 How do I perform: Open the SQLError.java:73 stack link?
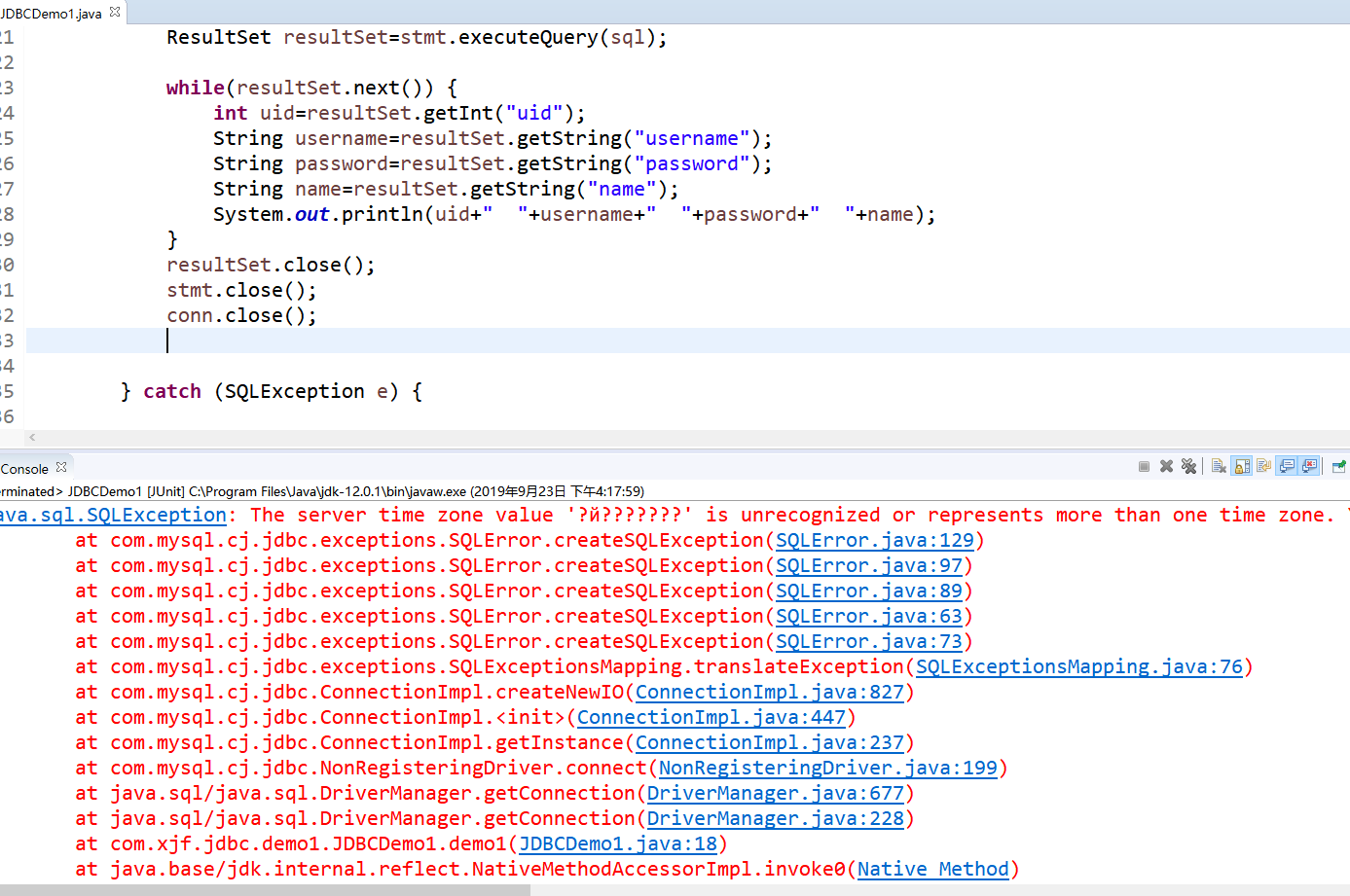pyautogui.click(x=868, y=641)
